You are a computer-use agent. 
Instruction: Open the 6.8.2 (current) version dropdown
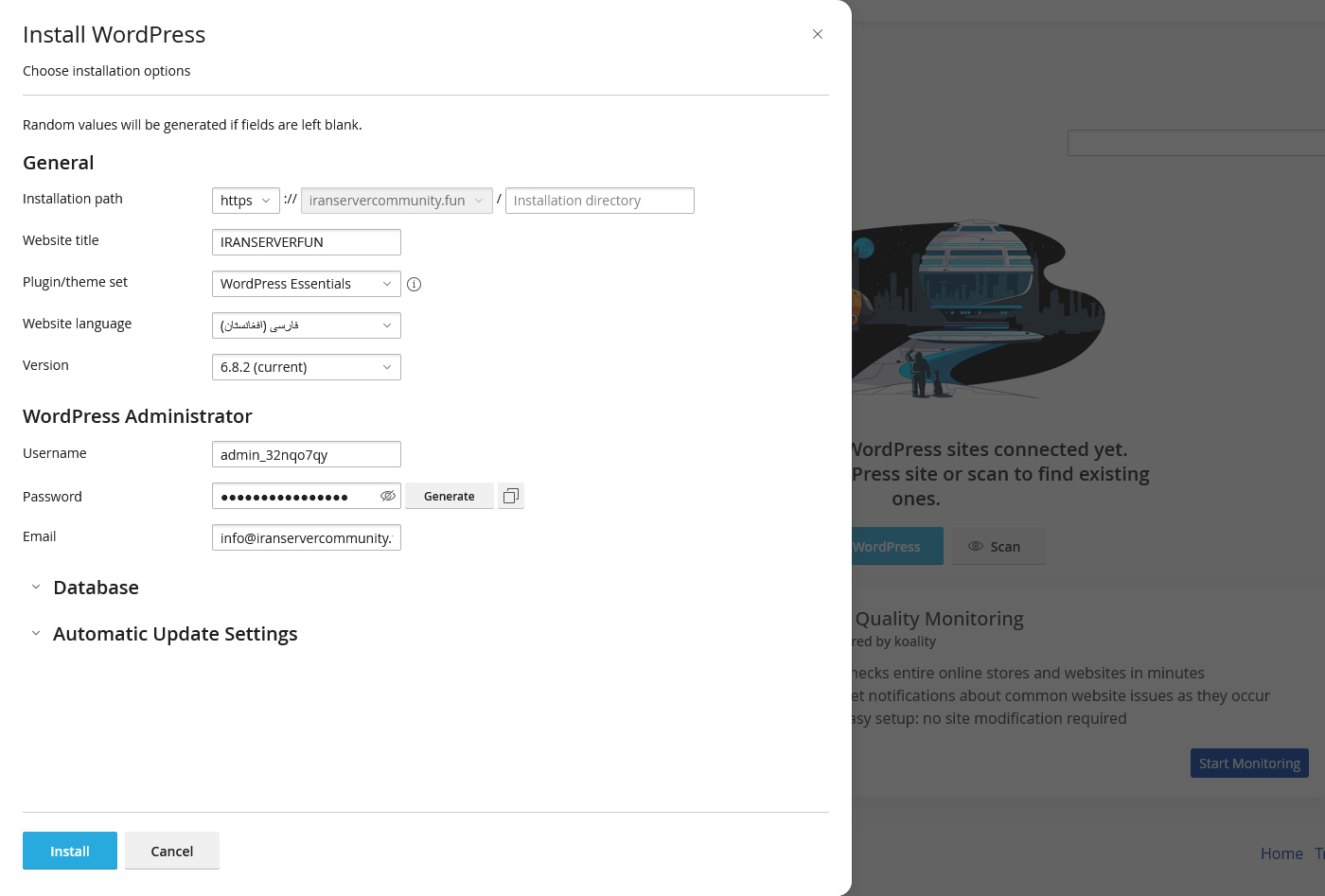pyautogui.click(x=306, y=367)
